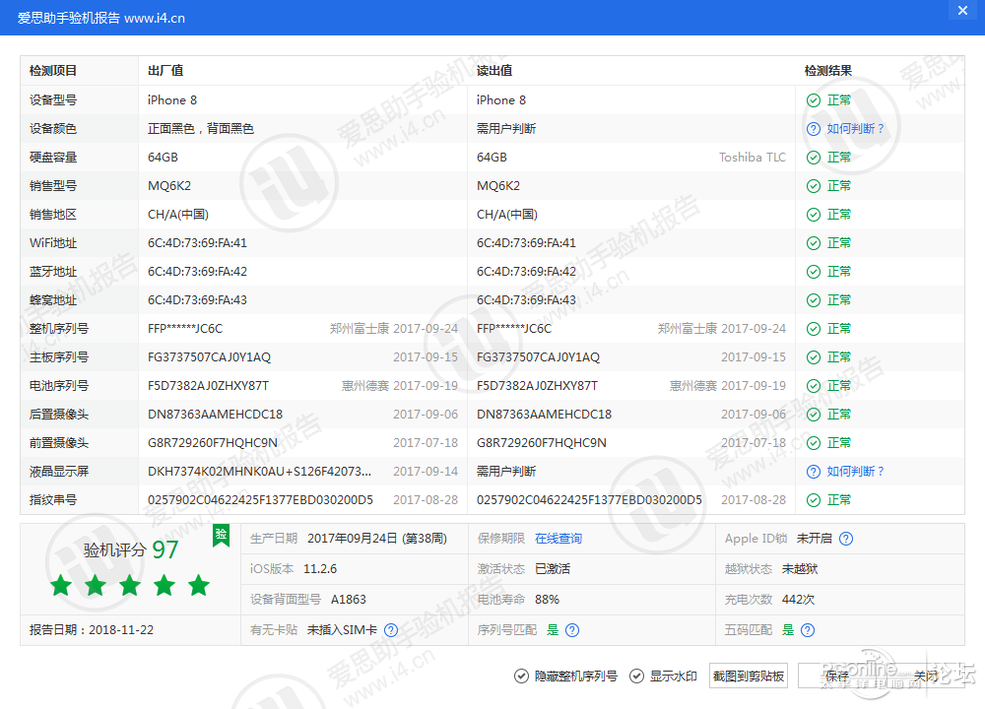Image resolution: width=985 pixels, height=709 pixels.
Task: Click the green 验 badge on score card
Action: [221, 535]
